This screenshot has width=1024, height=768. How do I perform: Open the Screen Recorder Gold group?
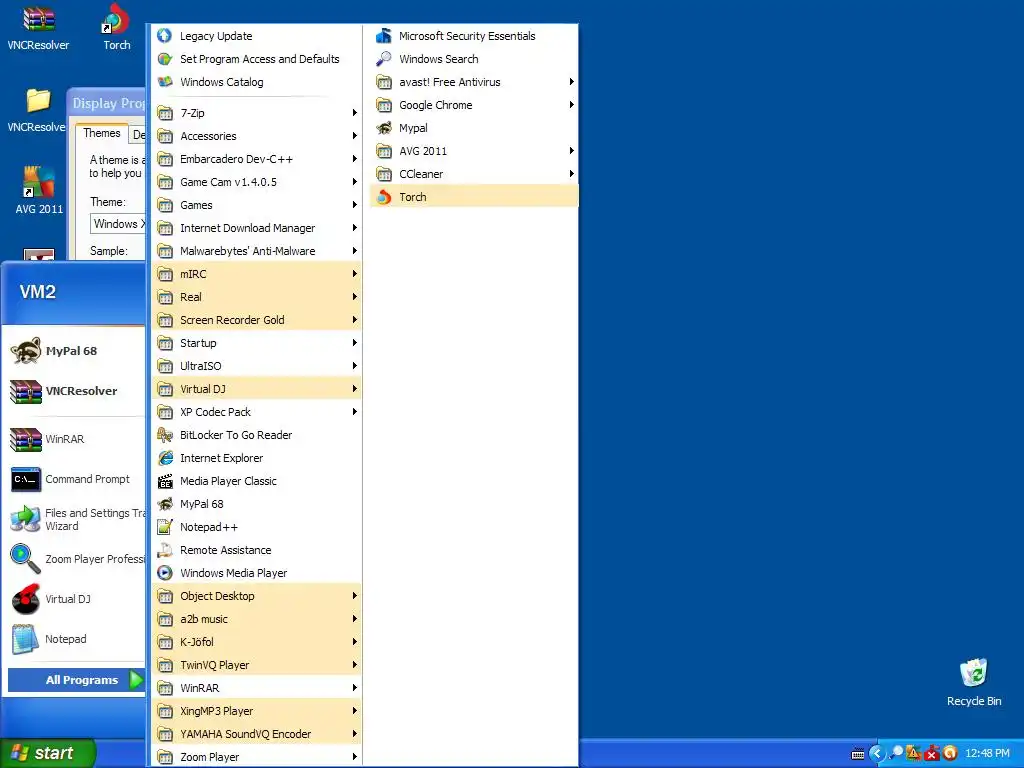click(256, 320)
